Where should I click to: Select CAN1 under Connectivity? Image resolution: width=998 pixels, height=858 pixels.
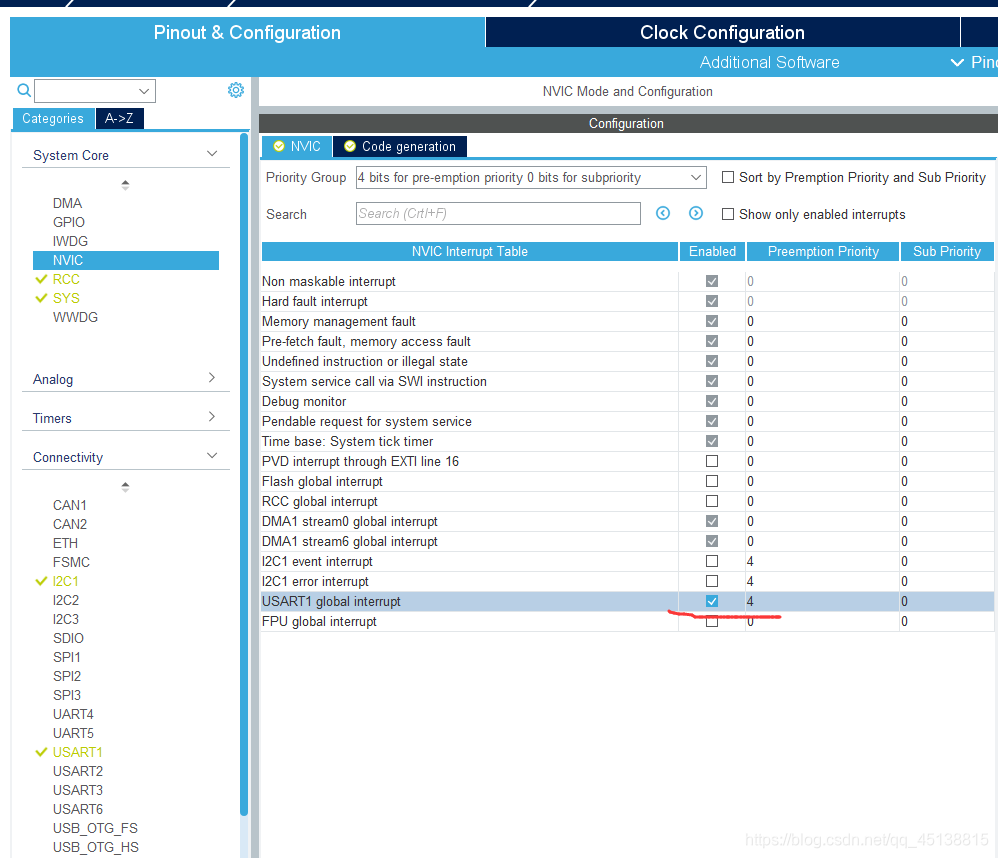coord(69,505)
